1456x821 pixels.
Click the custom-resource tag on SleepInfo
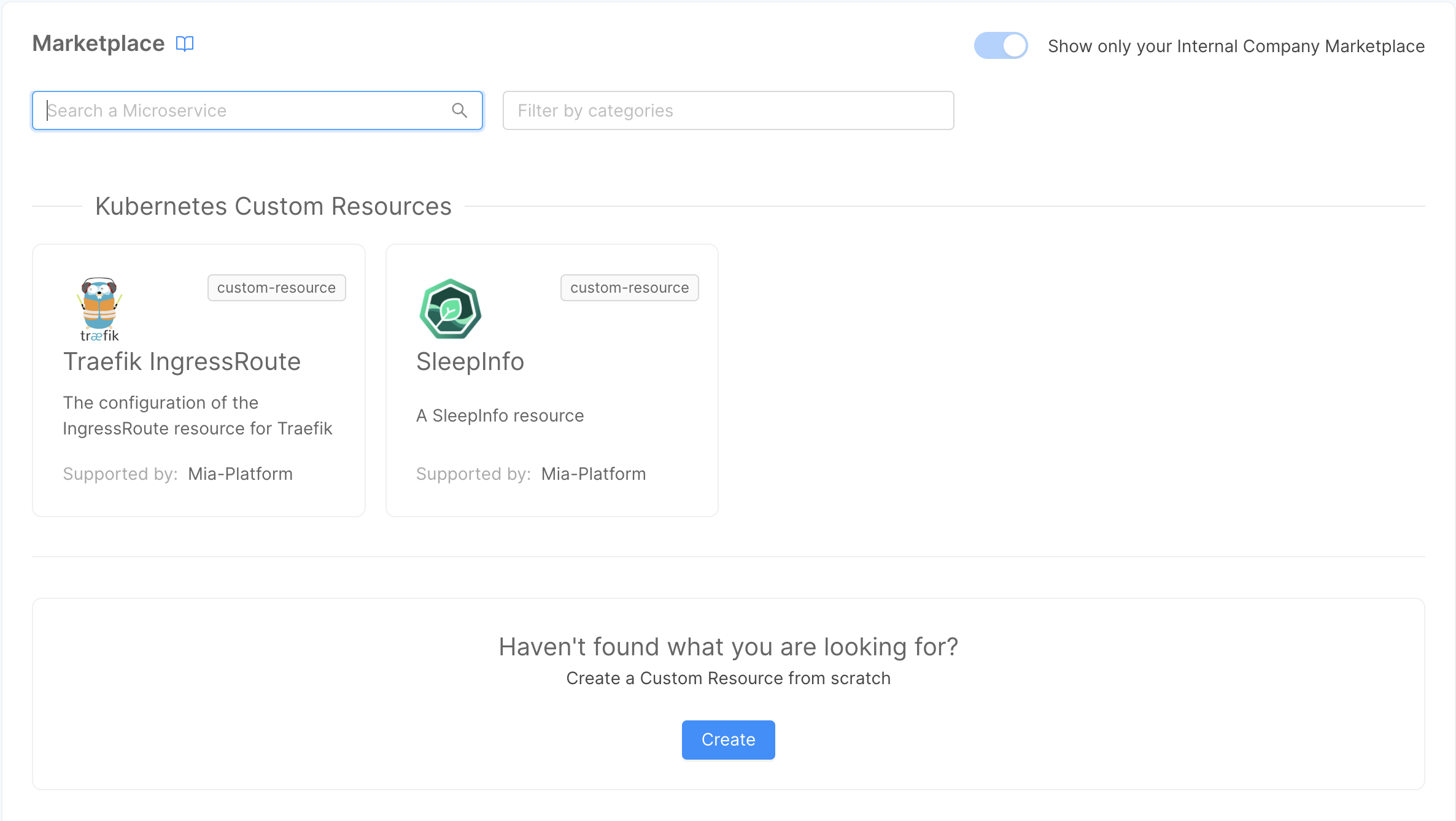click(629, 287)
